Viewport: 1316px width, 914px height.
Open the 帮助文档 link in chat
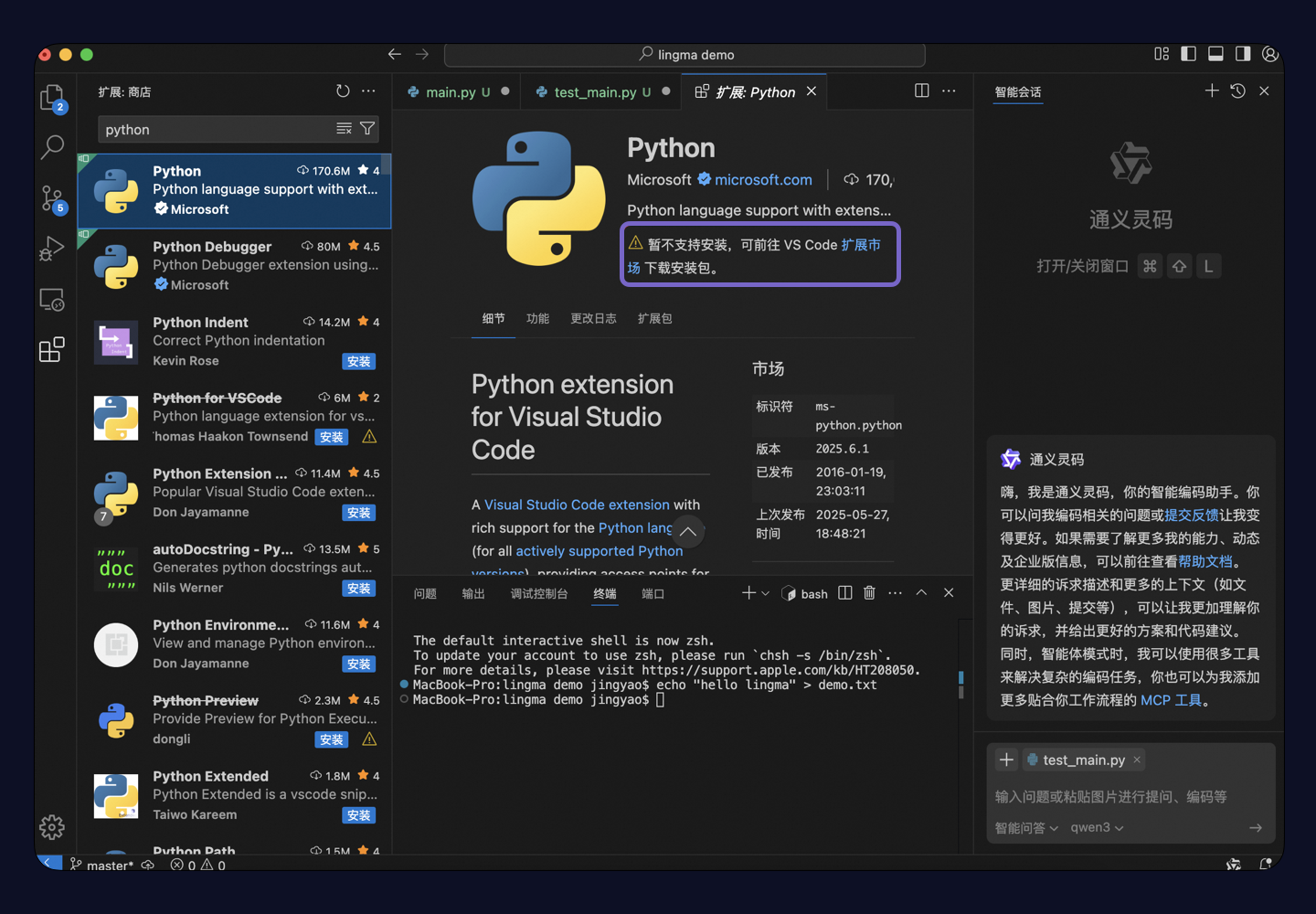tap(1205, 561)
